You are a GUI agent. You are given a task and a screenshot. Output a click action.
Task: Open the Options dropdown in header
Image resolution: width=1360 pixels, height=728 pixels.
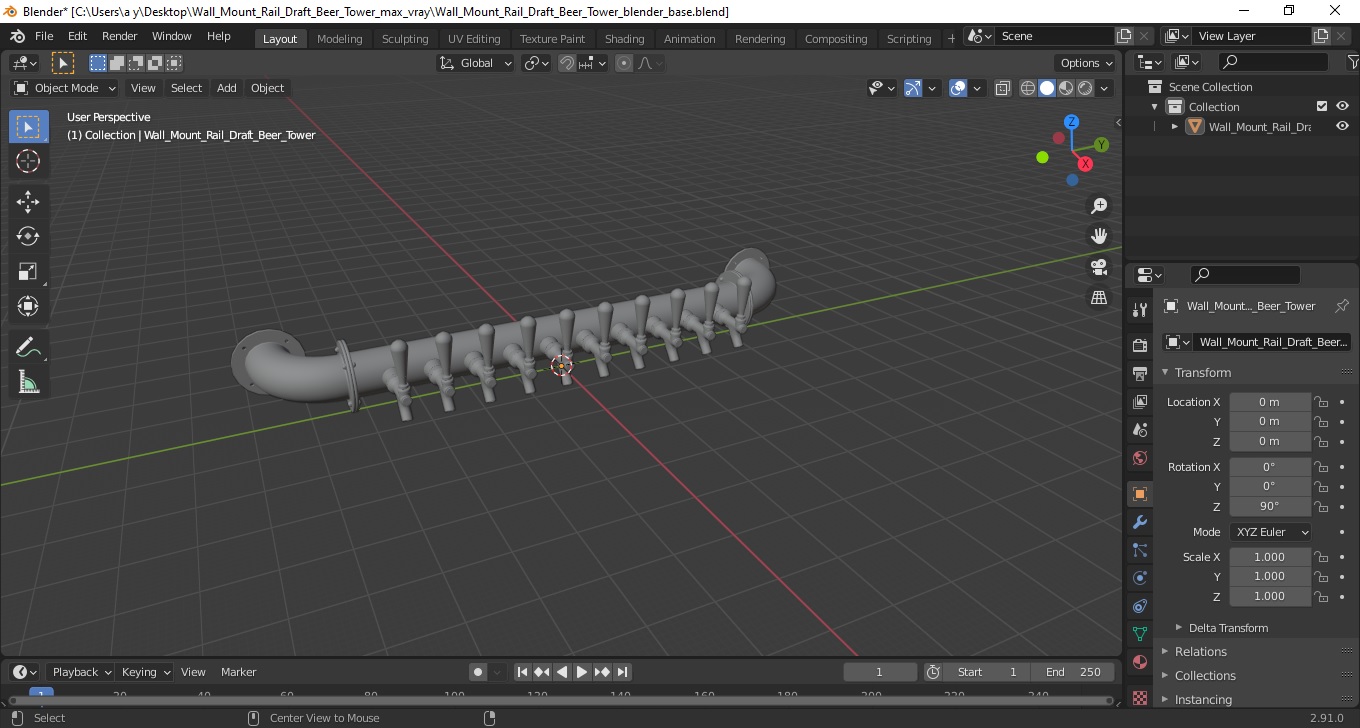[1087, 63]
